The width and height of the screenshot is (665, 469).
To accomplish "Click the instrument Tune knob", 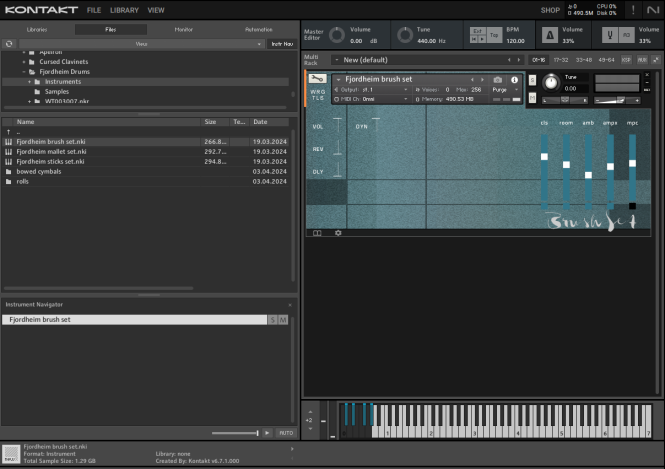I will pyautogui.click(x=551, y=82).
